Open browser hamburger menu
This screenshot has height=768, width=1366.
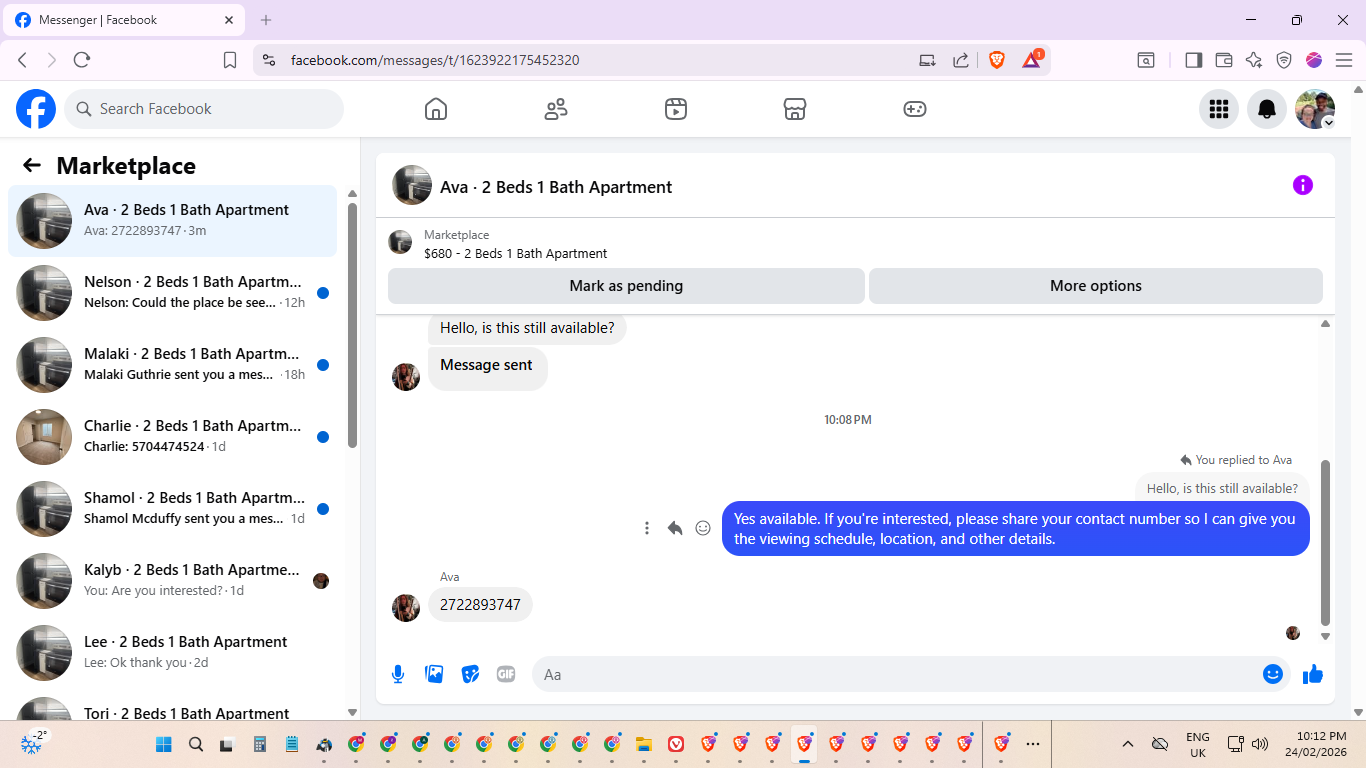click(x=1344, y=60)
